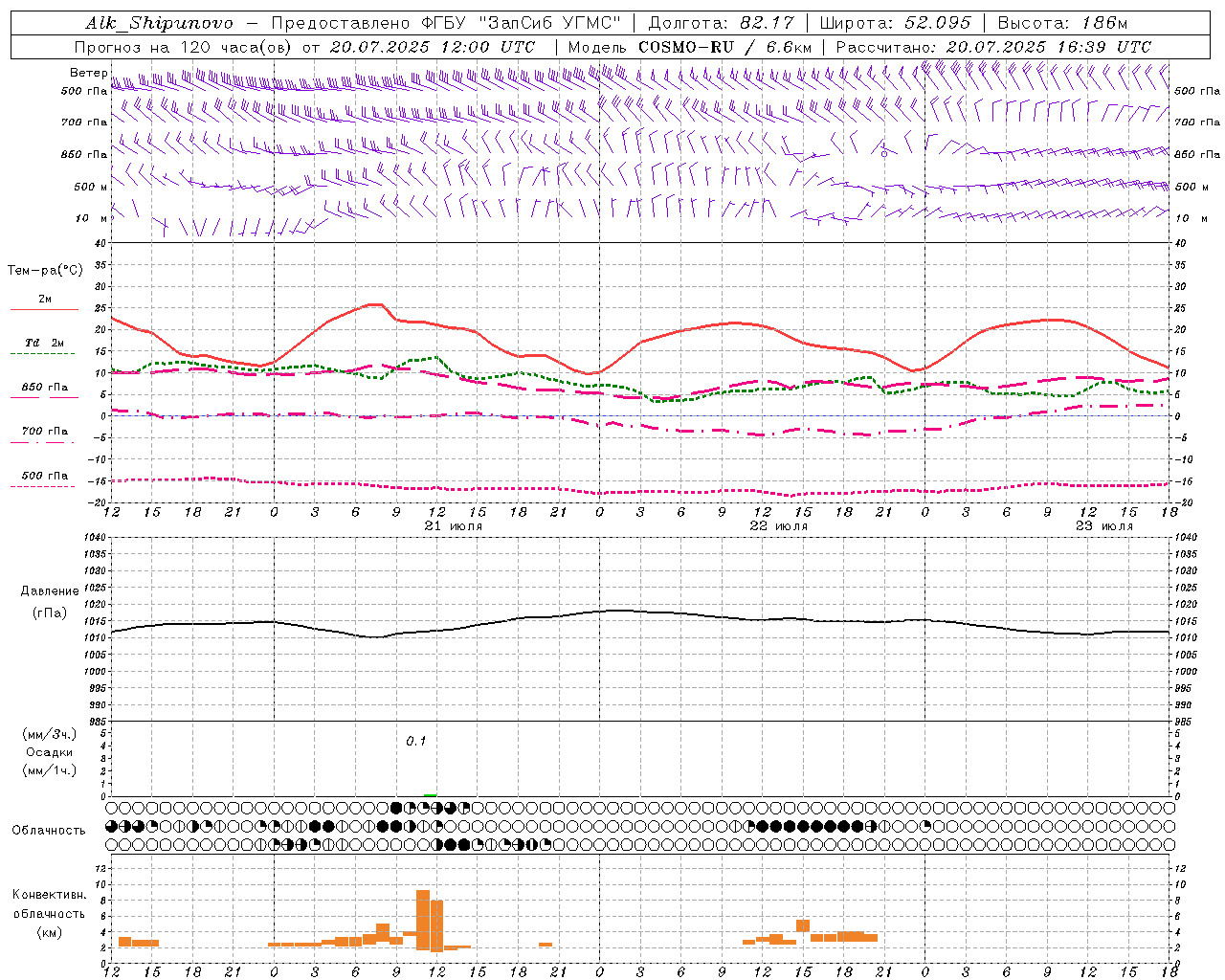
Task: Click the small green precipitation bar
Action: point(430,794)
